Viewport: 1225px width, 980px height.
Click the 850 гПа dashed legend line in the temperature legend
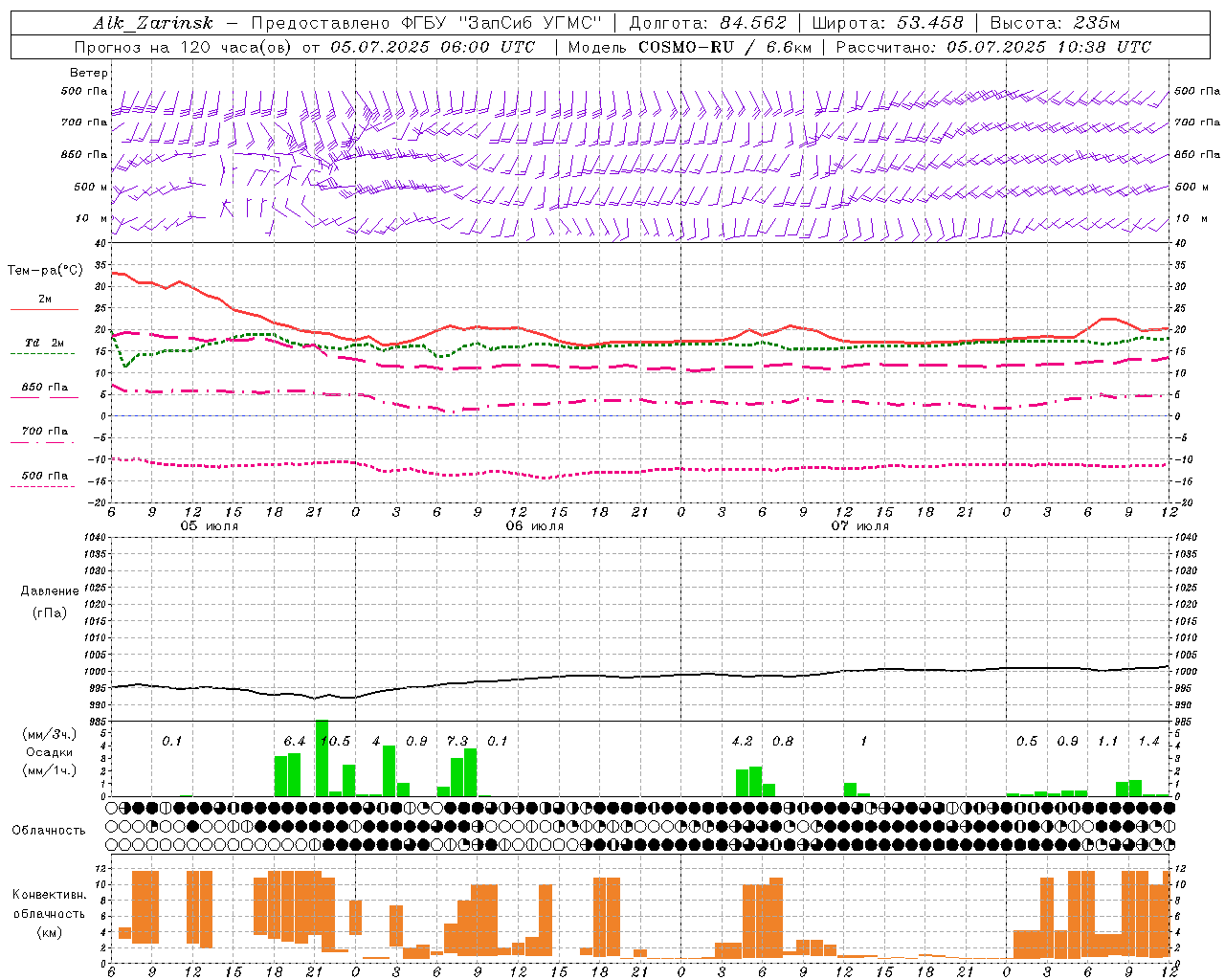pos(44,398)
